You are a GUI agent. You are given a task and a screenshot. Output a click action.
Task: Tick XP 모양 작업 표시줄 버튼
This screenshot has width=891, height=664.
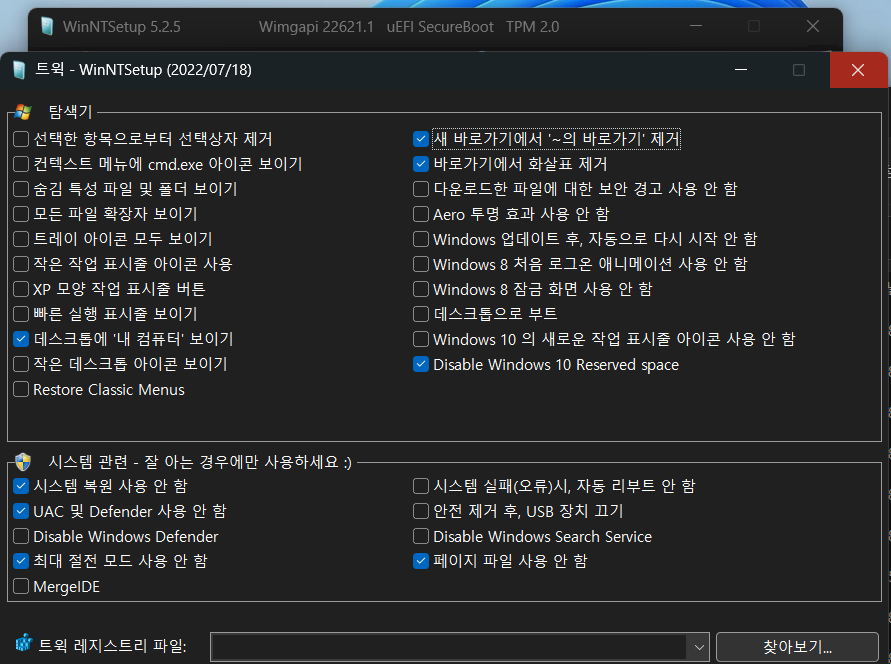[x=21, y=289]
